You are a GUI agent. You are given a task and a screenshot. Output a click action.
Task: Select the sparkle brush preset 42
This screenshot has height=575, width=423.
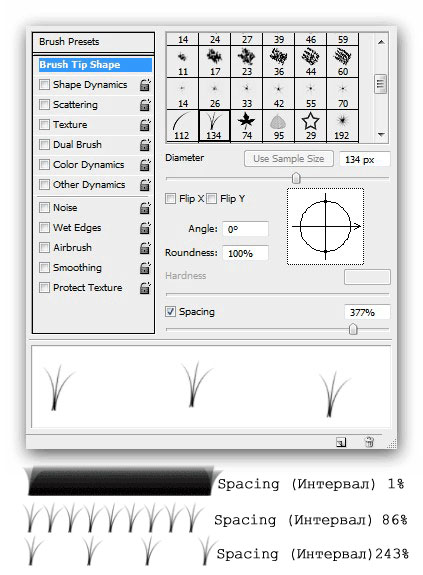pos(279,94)
